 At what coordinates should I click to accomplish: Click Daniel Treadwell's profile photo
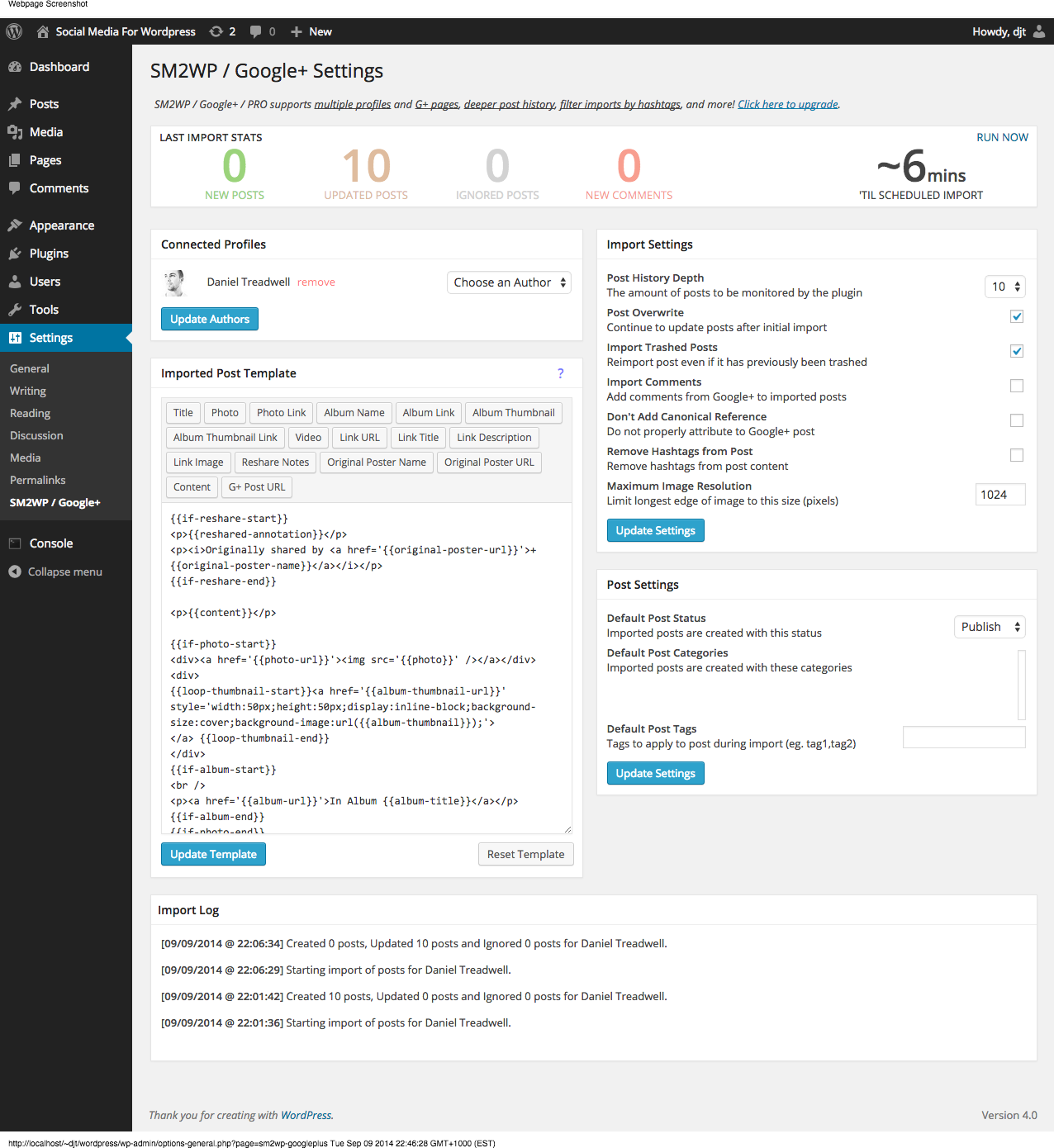tap(175, 282)
